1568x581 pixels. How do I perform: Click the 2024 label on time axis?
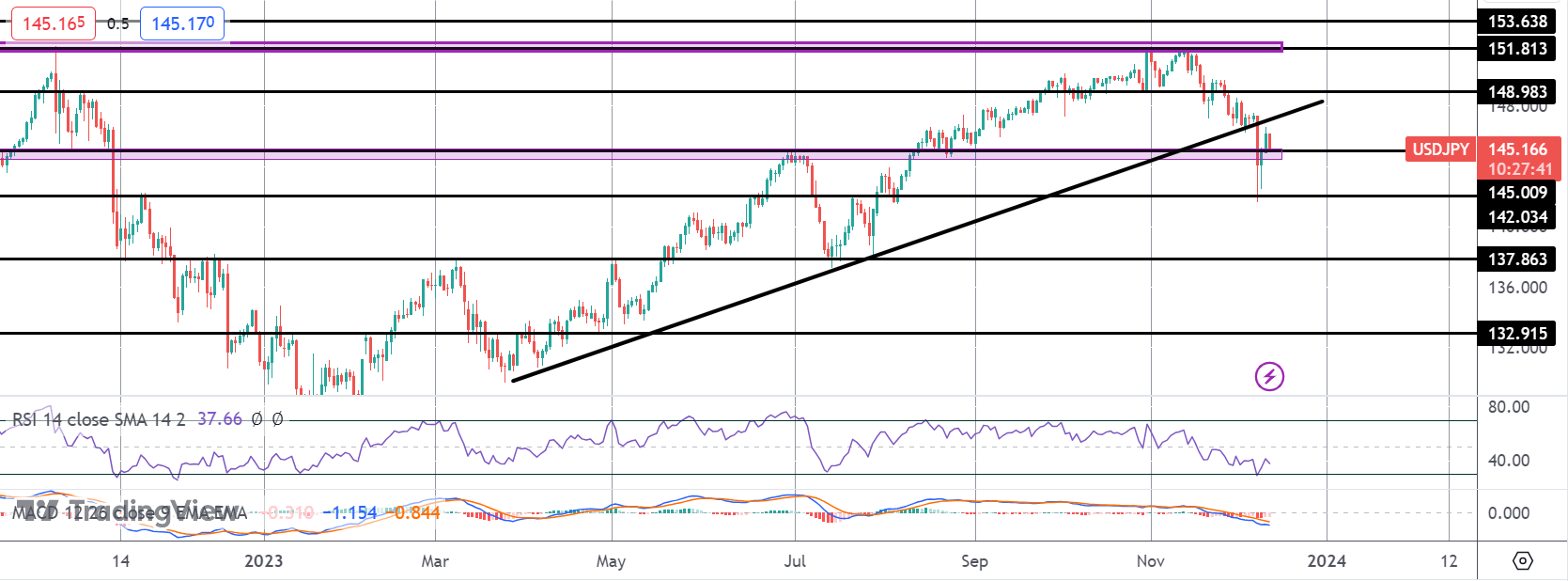tap(1327, 561)
